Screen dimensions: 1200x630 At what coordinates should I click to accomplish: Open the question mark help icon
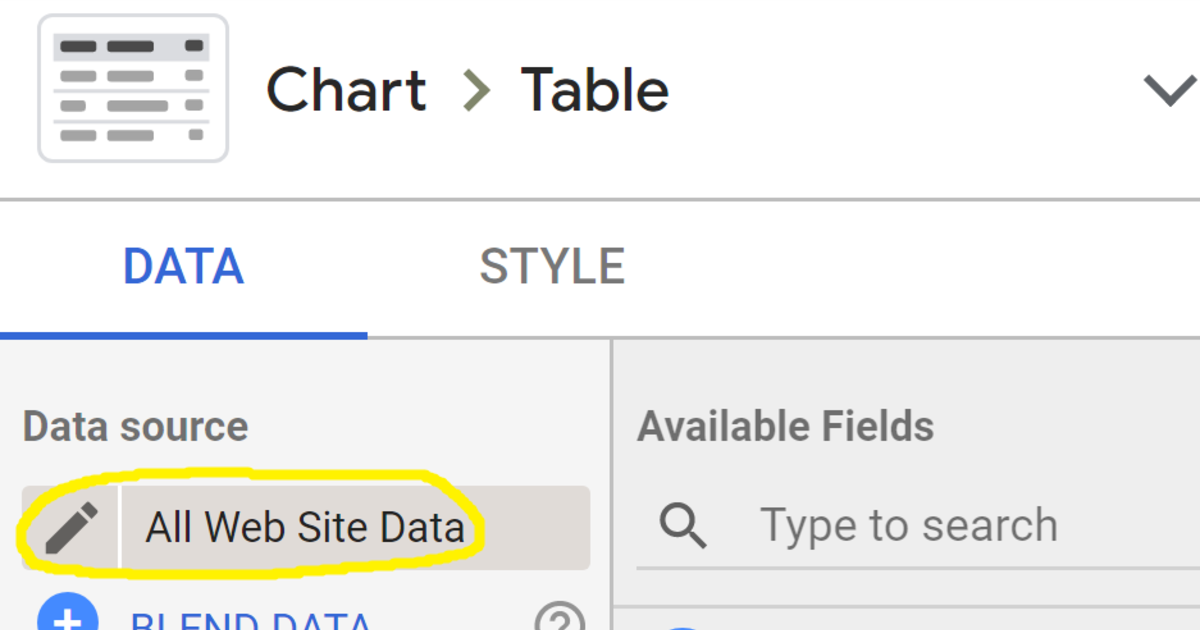click(x=560, y=616)
